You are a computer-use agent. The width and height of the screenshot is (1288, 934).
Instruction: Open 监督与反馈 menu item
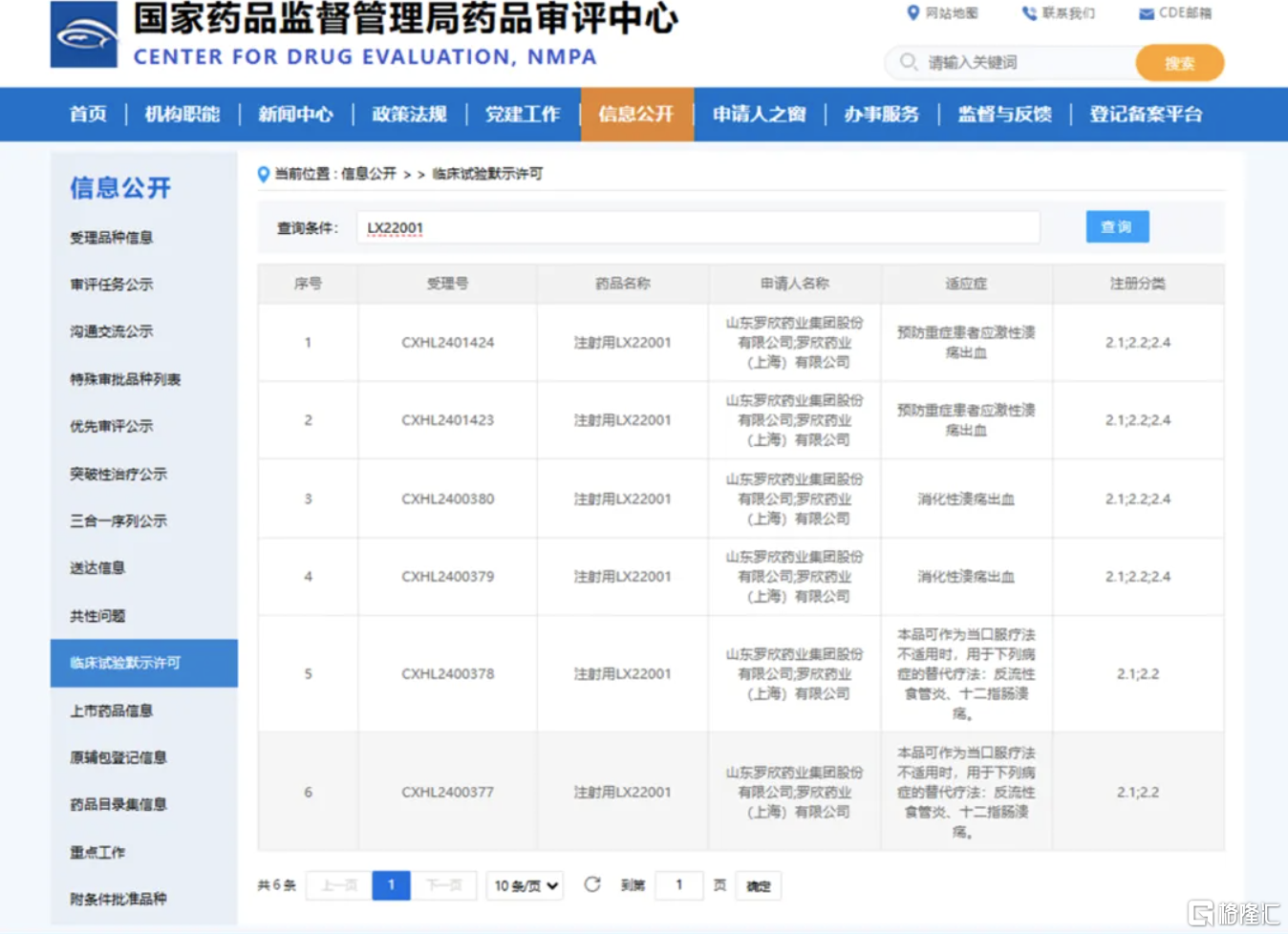pos(1004,115)
